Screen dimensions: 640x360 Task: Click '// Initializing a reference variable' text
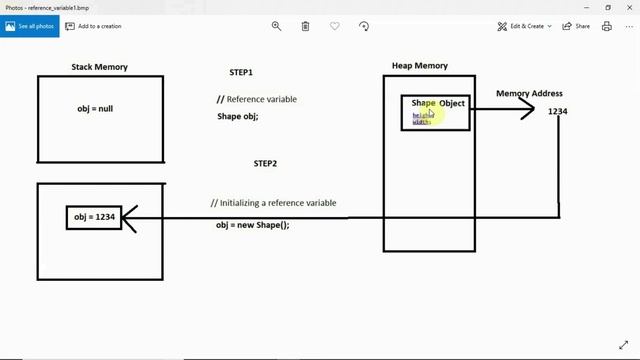coord(273,203)
